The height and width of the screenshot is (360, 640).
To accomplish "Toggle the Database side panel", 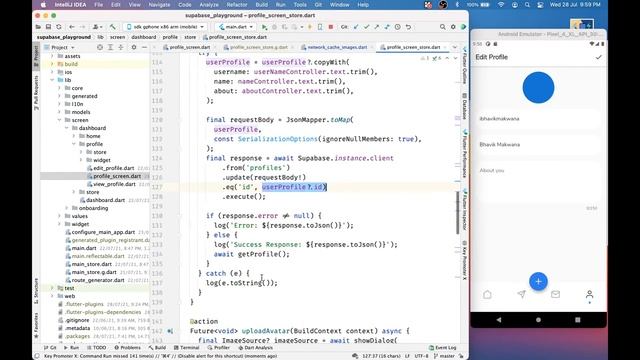I will coord(464,106).
